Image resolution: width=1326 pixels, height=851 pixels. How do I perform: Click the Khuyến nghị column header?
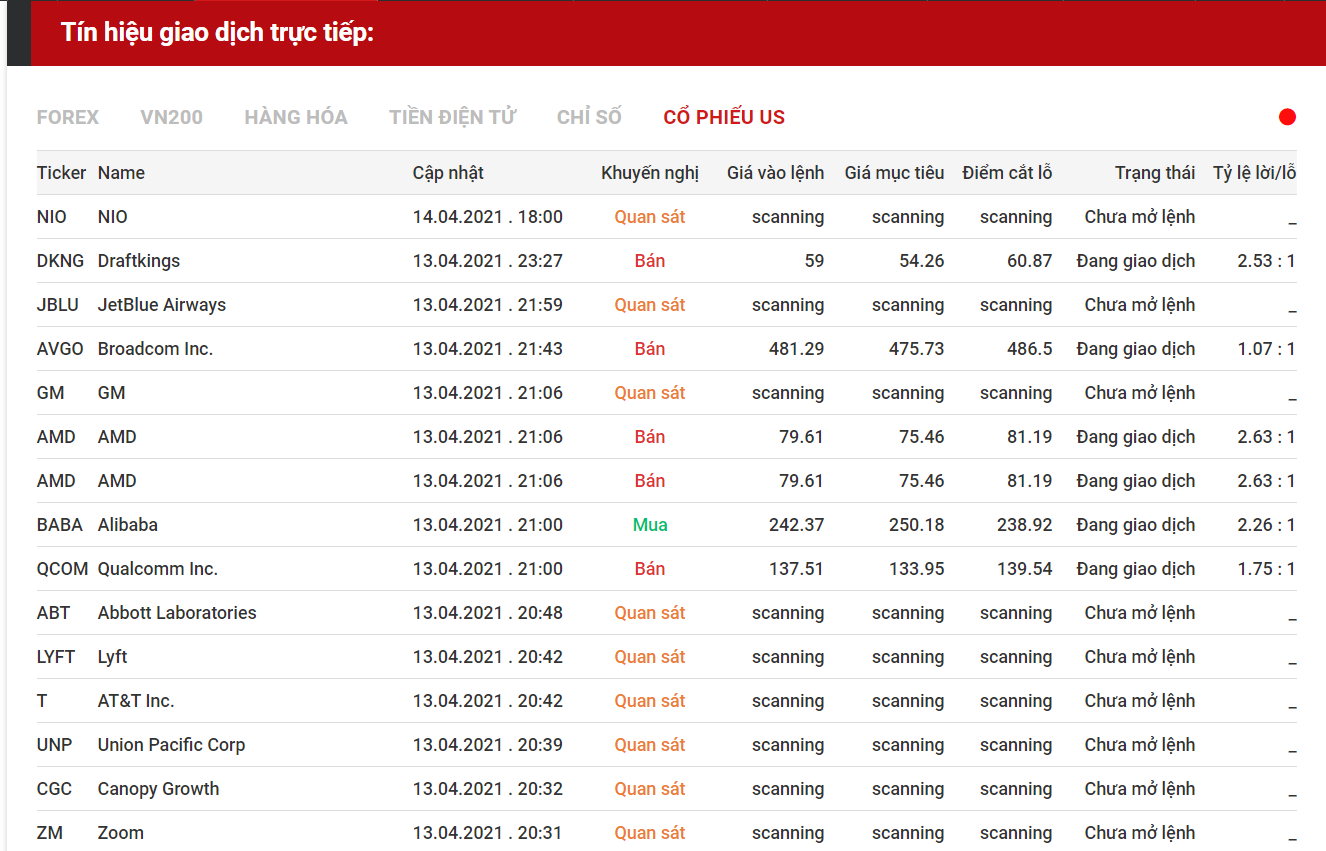click(x=650, y=173)
